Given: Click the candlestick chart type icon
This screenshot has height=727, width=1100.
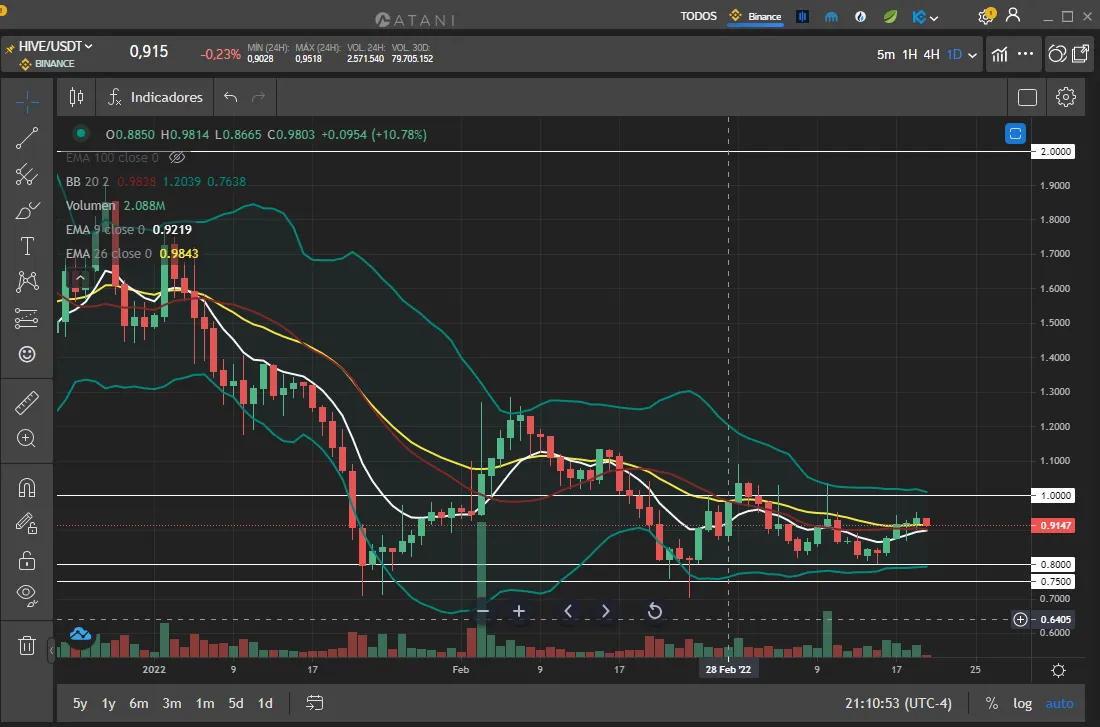Looking at the screenshot, I should pos(77,97).
